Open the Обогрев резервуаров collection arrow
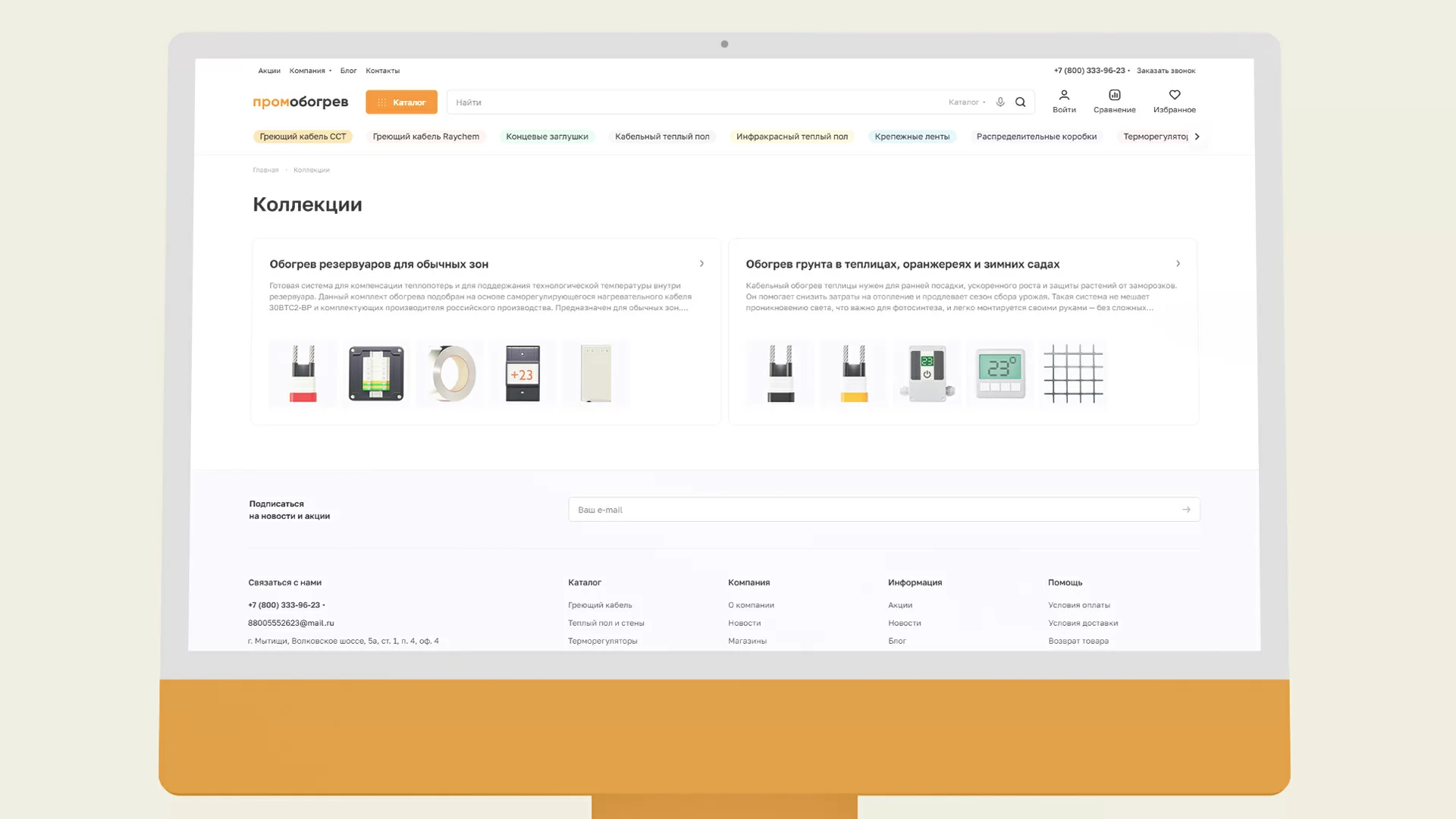 click(x=701, y=264)
